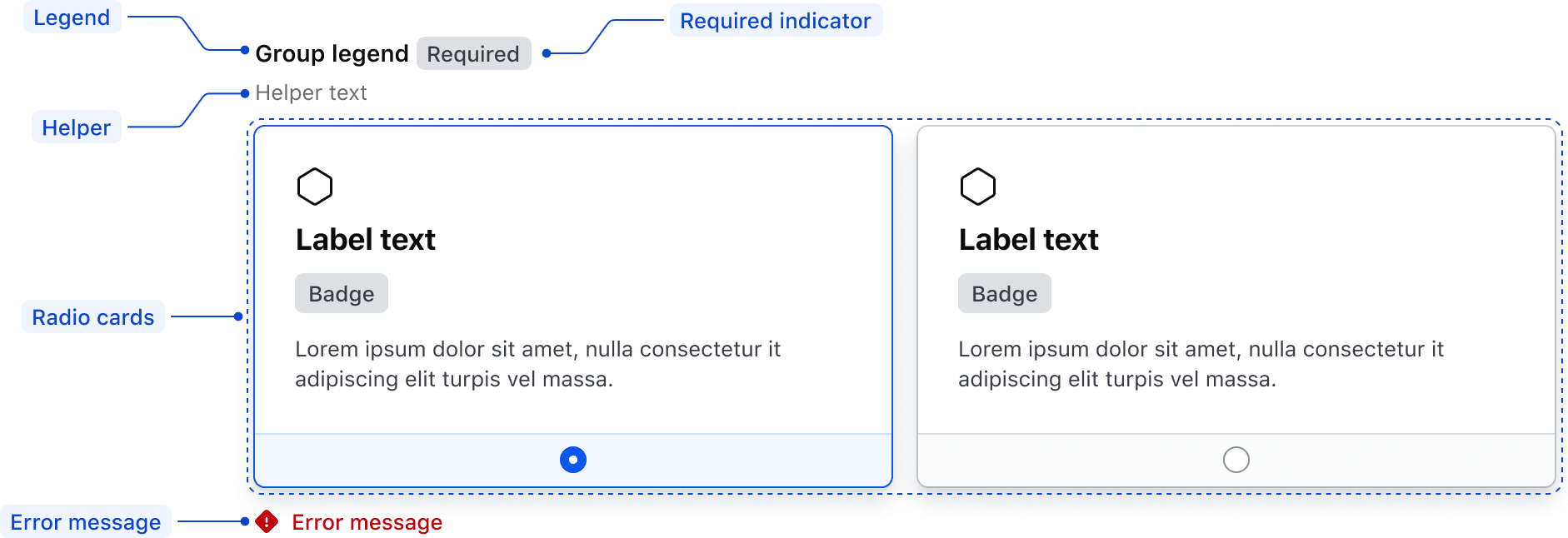
Task: Click Label text title in right card
Action: tap(1029, 240)
